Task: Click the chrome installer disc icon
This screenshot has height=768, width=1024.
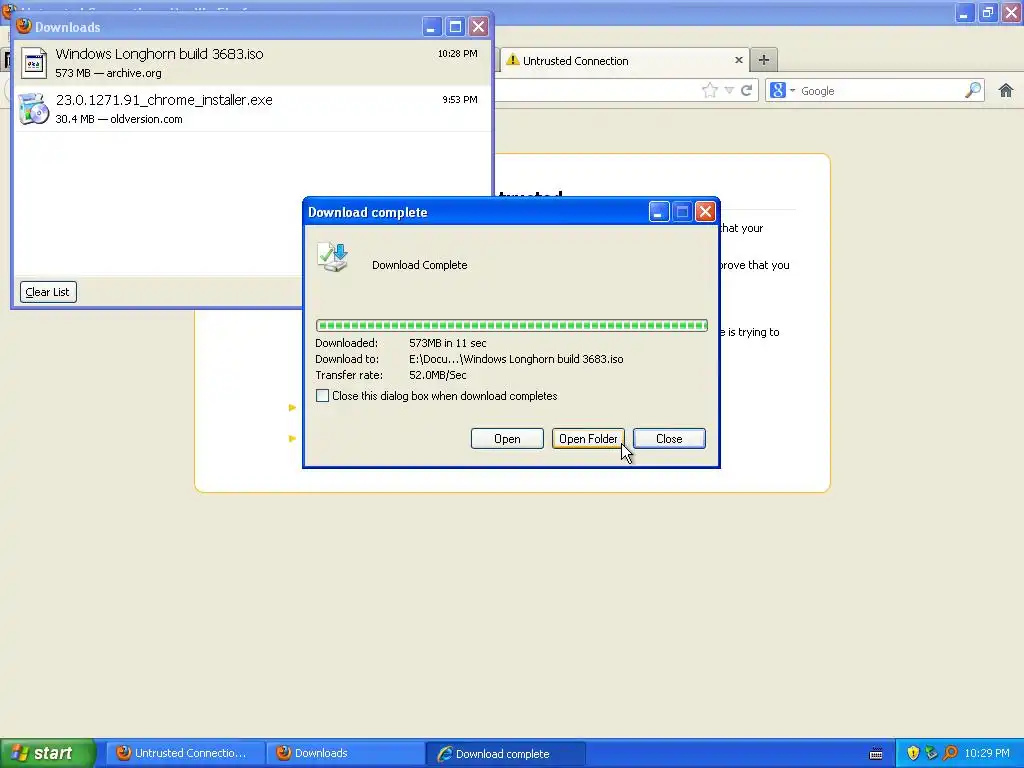Action: click(x=33, y=108)
